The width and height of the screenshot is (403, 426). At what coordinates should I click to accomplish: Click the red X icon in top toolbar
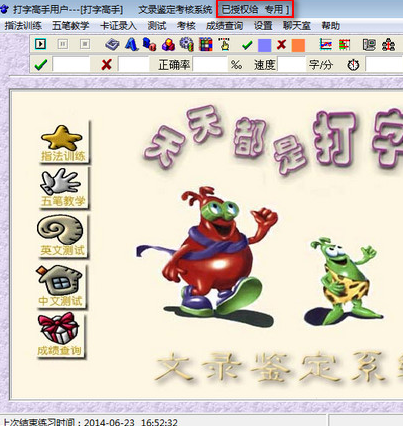(281, 45)
